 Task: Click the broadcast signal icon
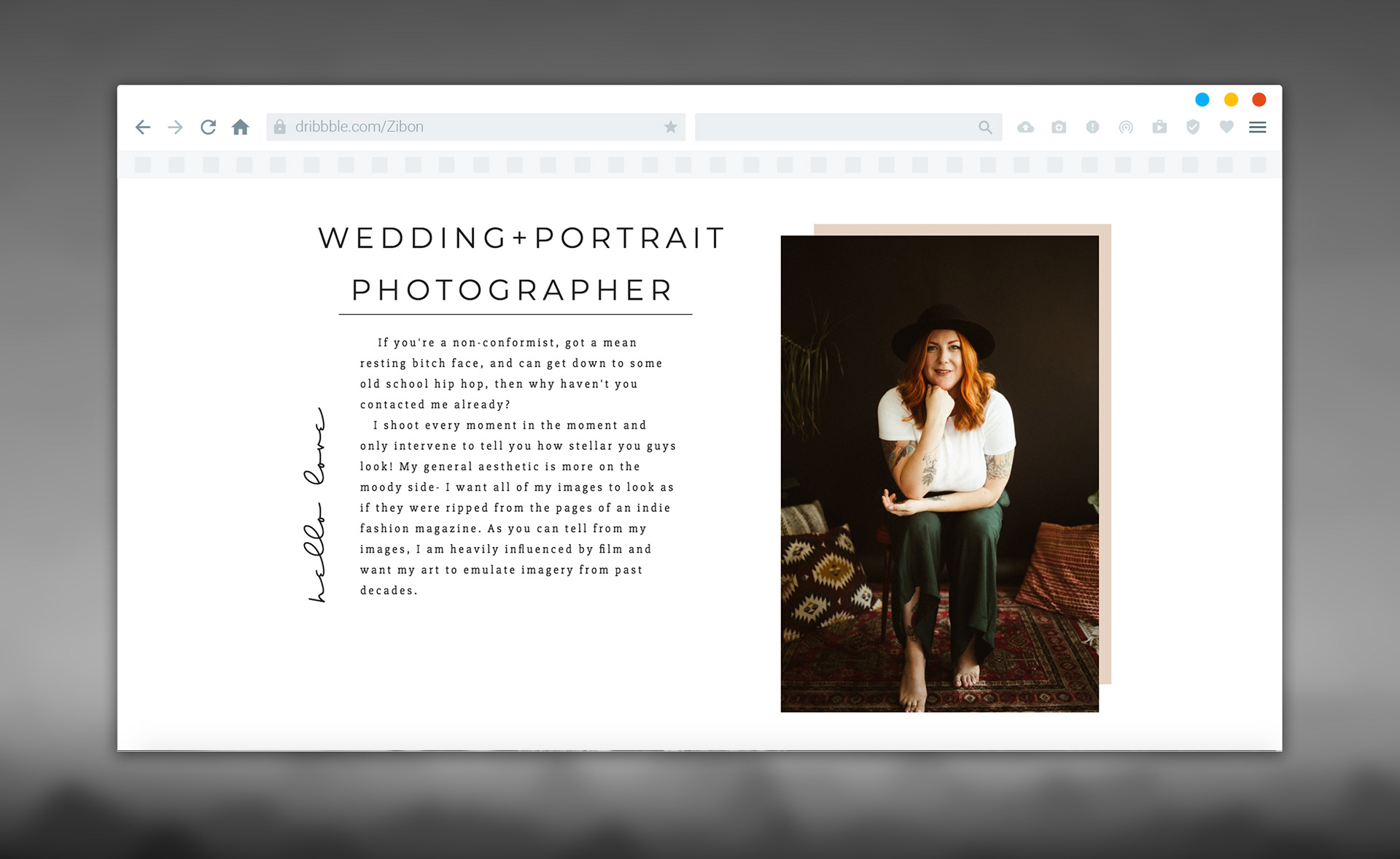[1126, 127]
